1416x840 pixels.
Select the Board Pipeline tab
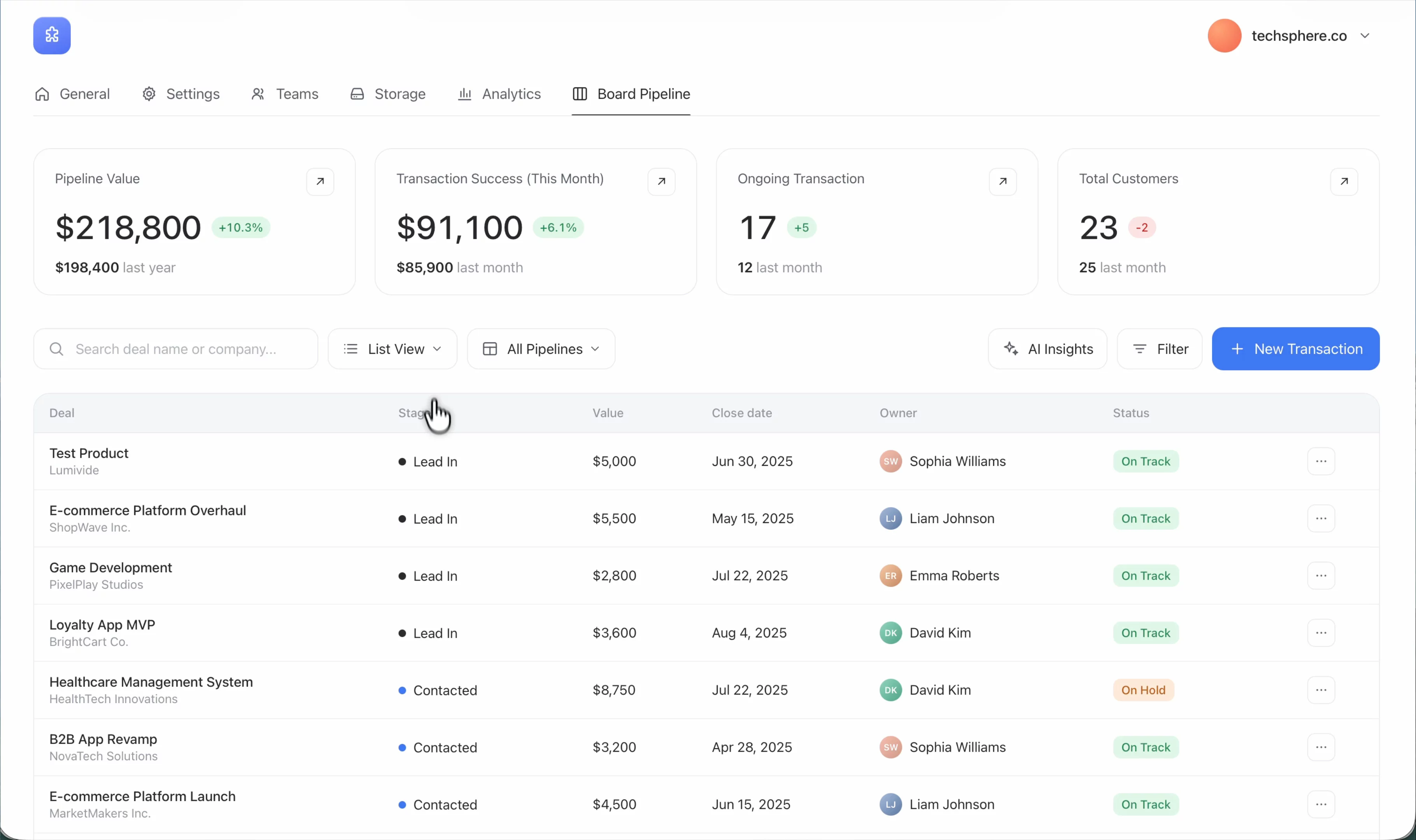point(631,94)
